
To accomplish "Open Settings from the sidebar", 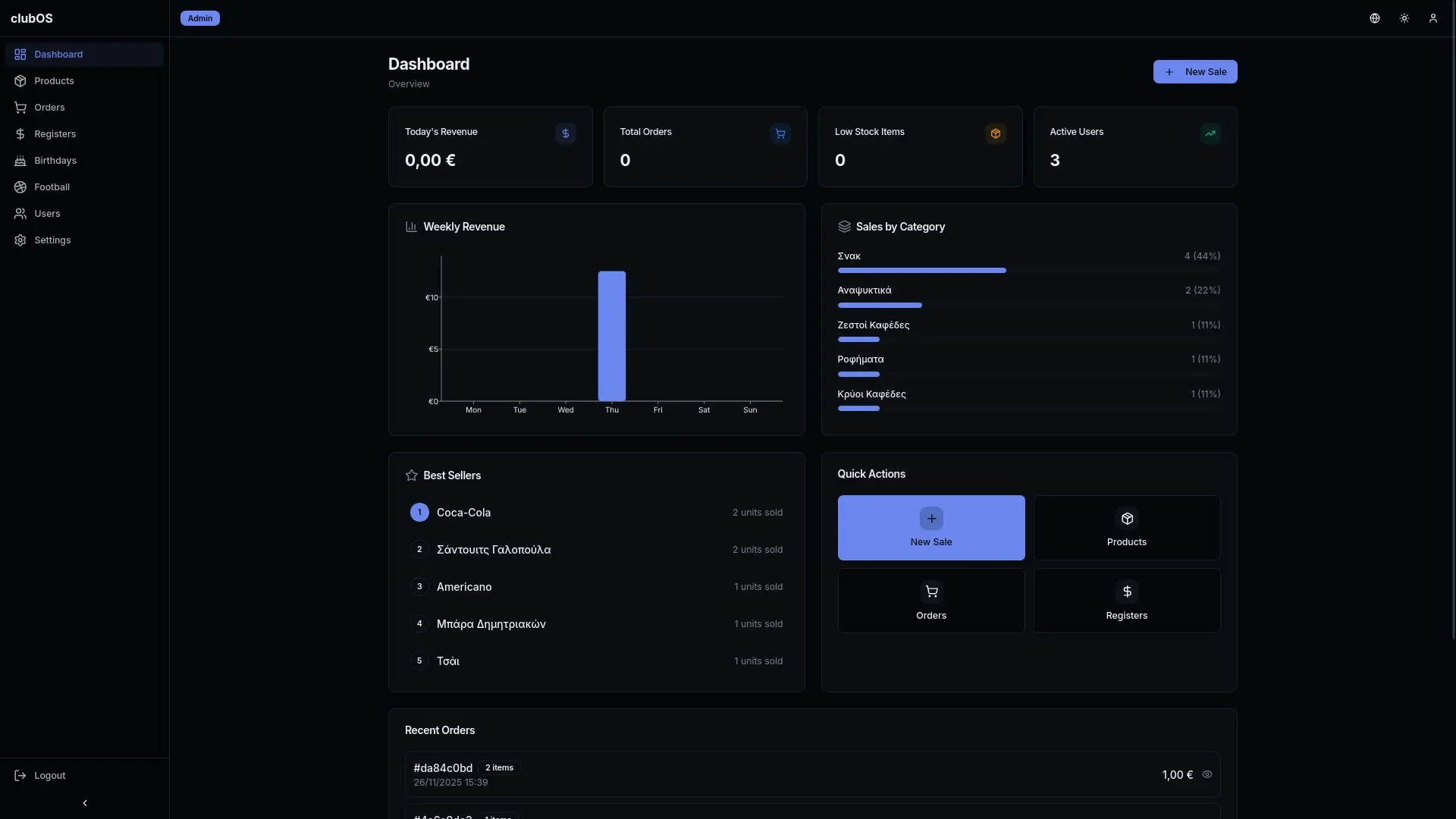I will (x=52, y=240).
